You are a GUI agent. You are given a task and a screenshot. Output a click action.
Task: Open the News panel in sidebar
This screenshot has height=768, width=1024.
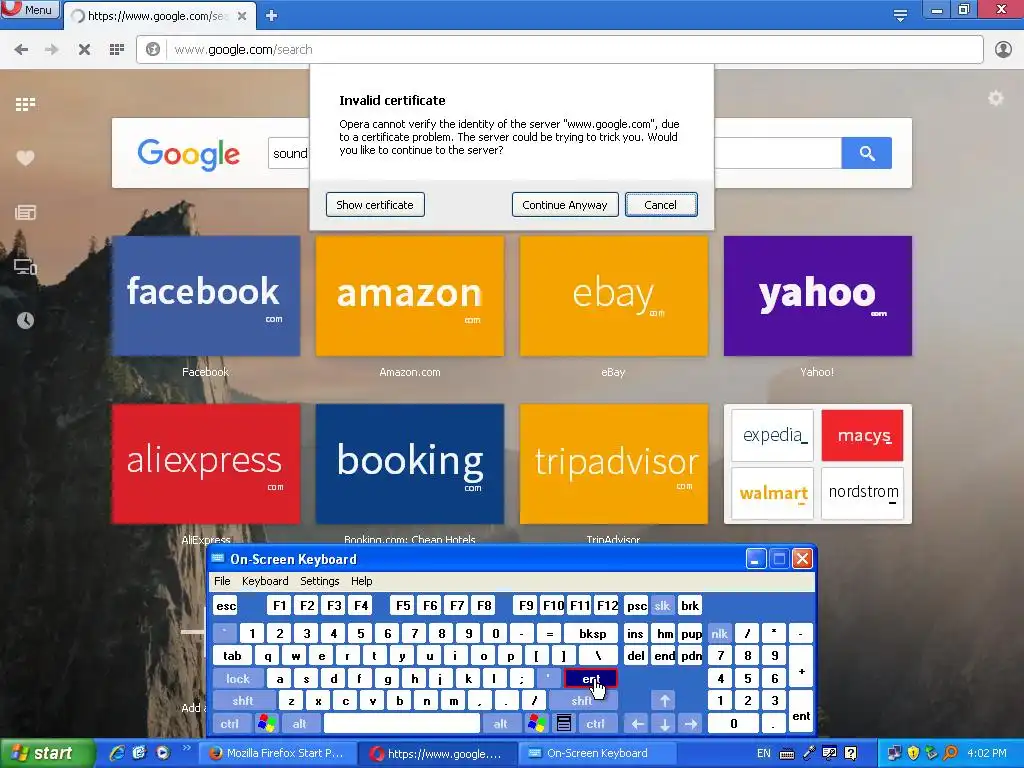[x=25, y=212]
